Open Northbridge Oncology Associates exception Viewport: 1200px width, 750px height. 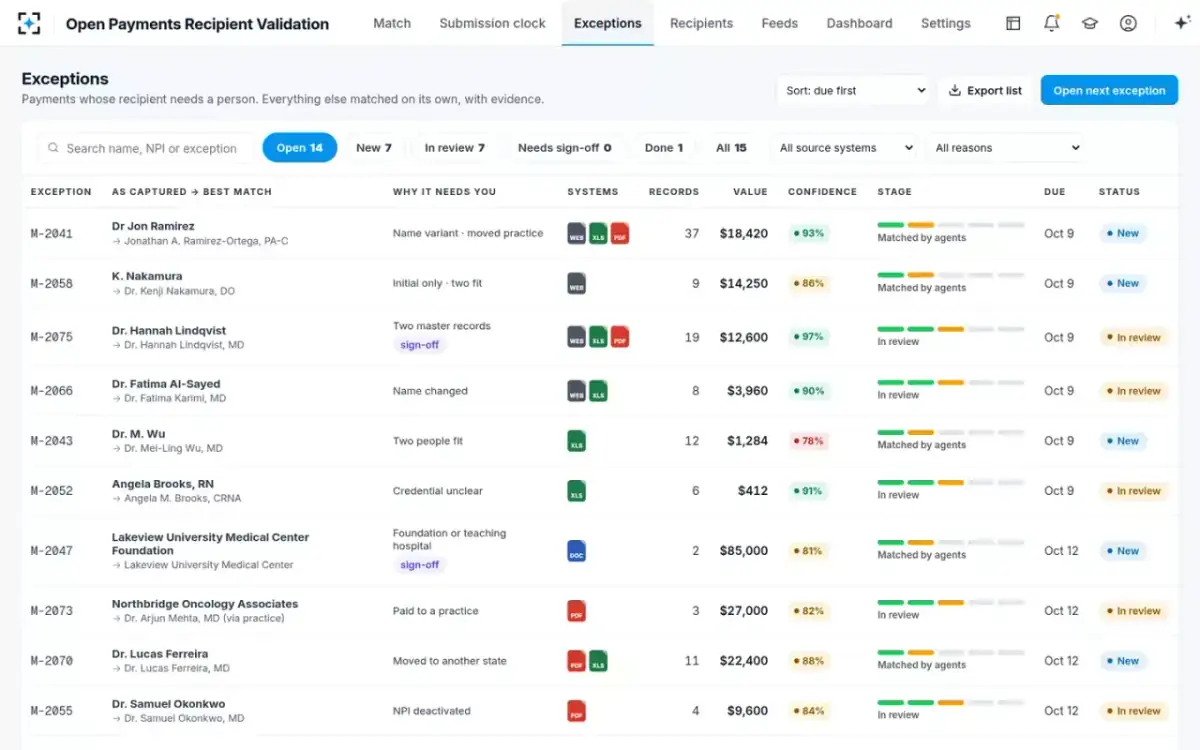point(205,604)
